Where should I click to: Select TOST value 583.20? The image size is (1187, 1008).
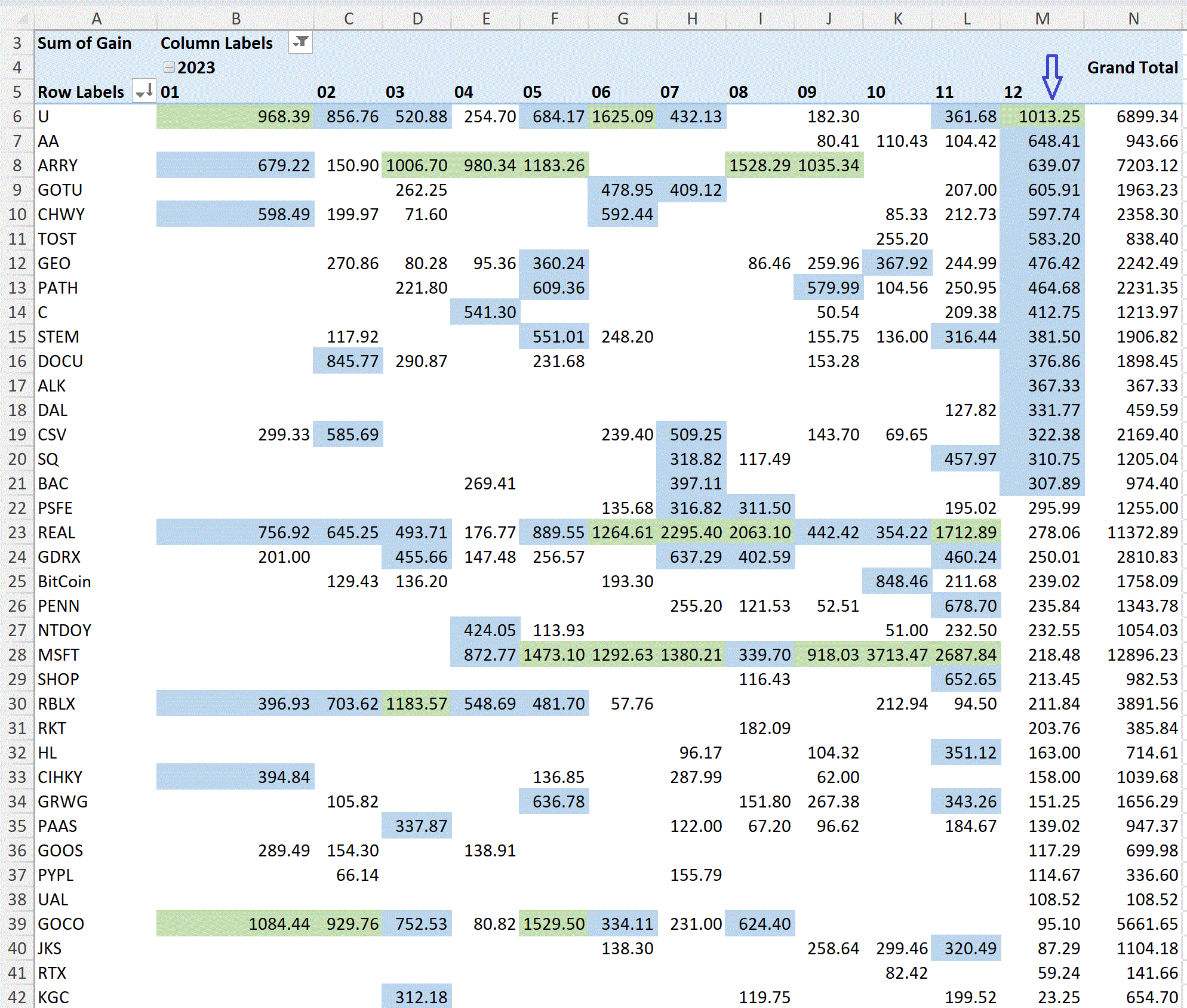pyautogui.click(x=1043, y=239)
